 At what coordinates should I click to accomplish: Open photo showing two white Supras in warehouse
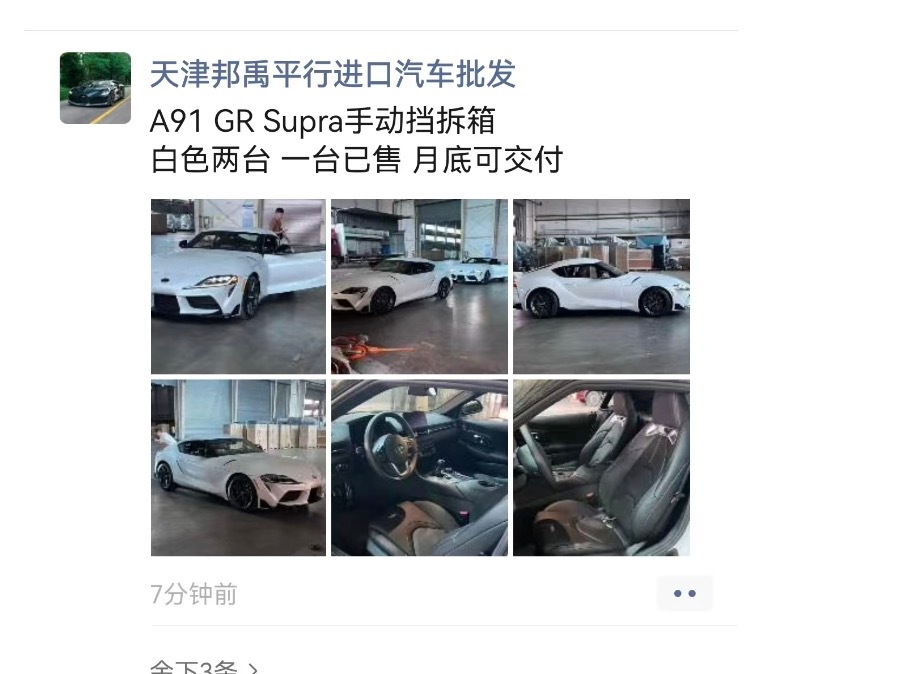(419, 286)
